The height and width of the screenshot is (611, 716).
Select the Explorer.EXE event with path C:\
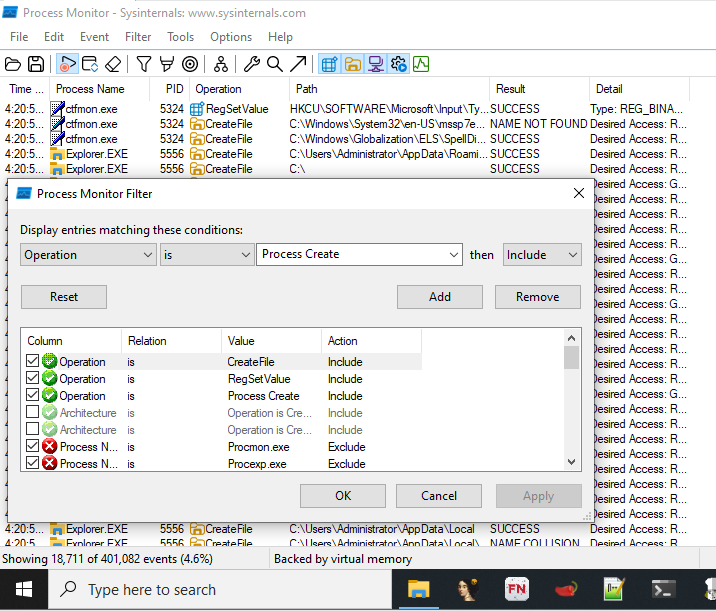[346, 169]
